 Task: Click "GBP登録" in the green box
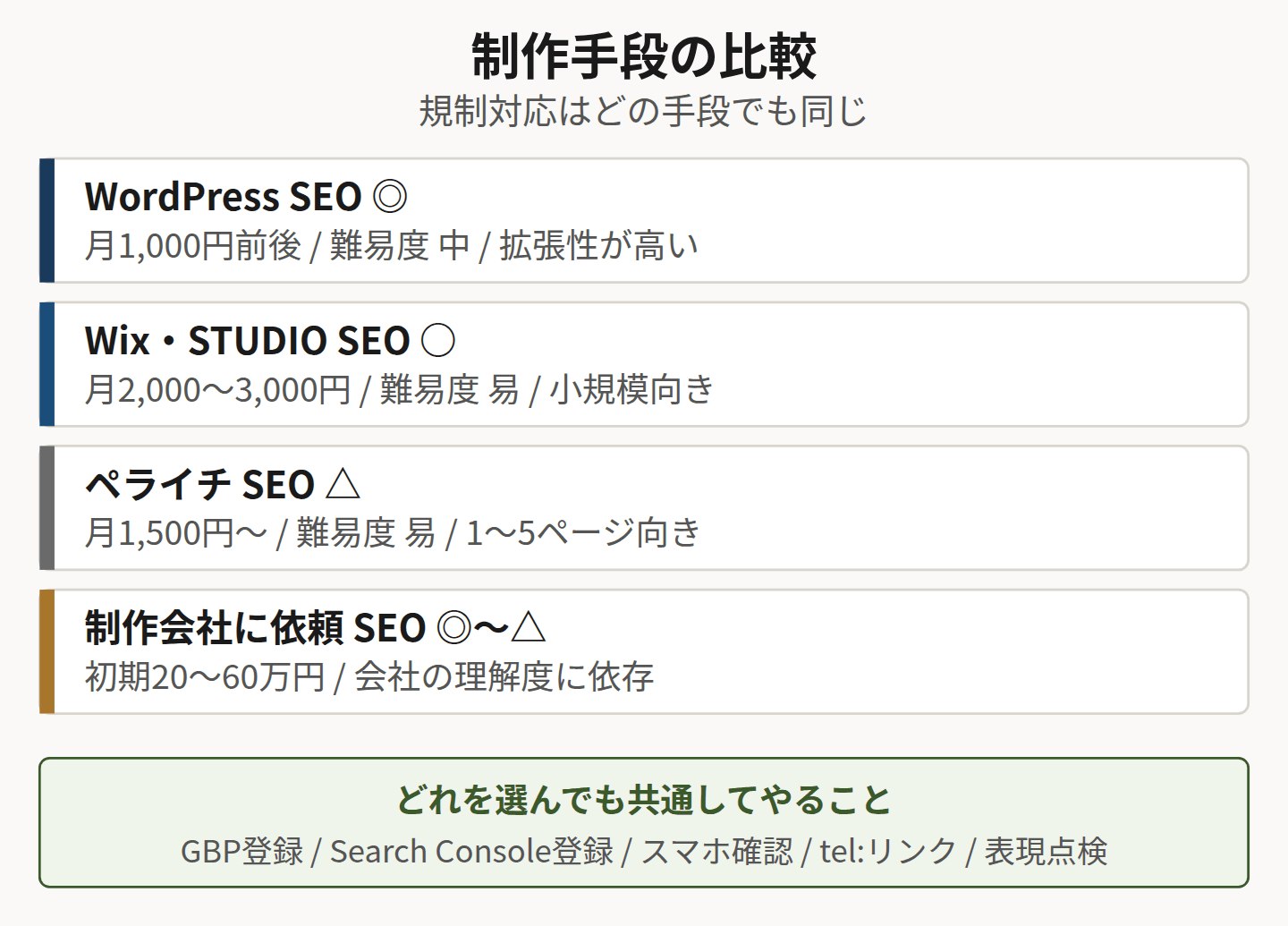pos(241,851)
